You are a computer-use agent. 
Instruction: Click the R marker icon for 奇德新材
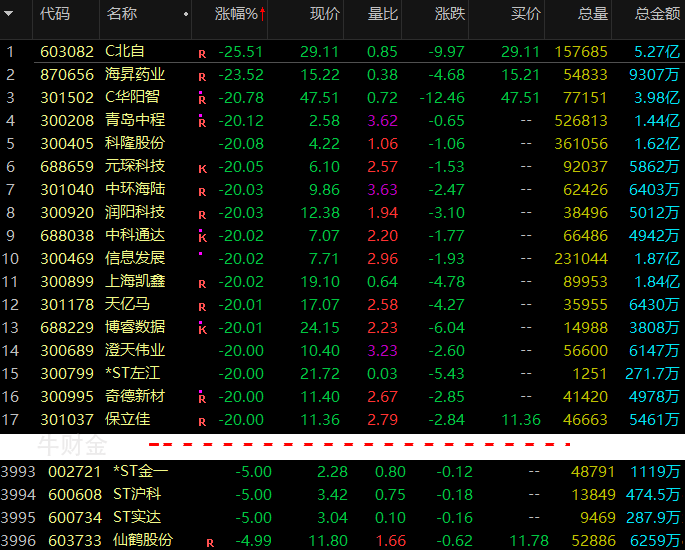point(202,399)
